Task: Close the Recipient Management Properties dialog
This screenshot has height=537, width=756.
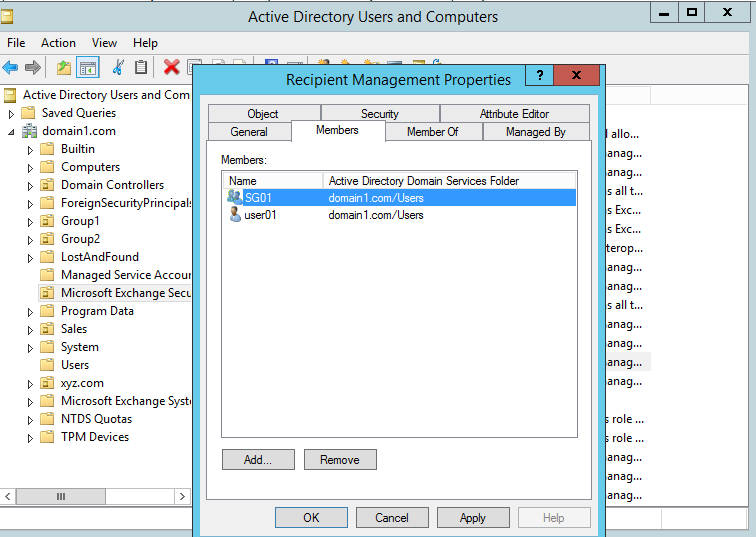Action: pyautogui.click(x=577, y=75)
